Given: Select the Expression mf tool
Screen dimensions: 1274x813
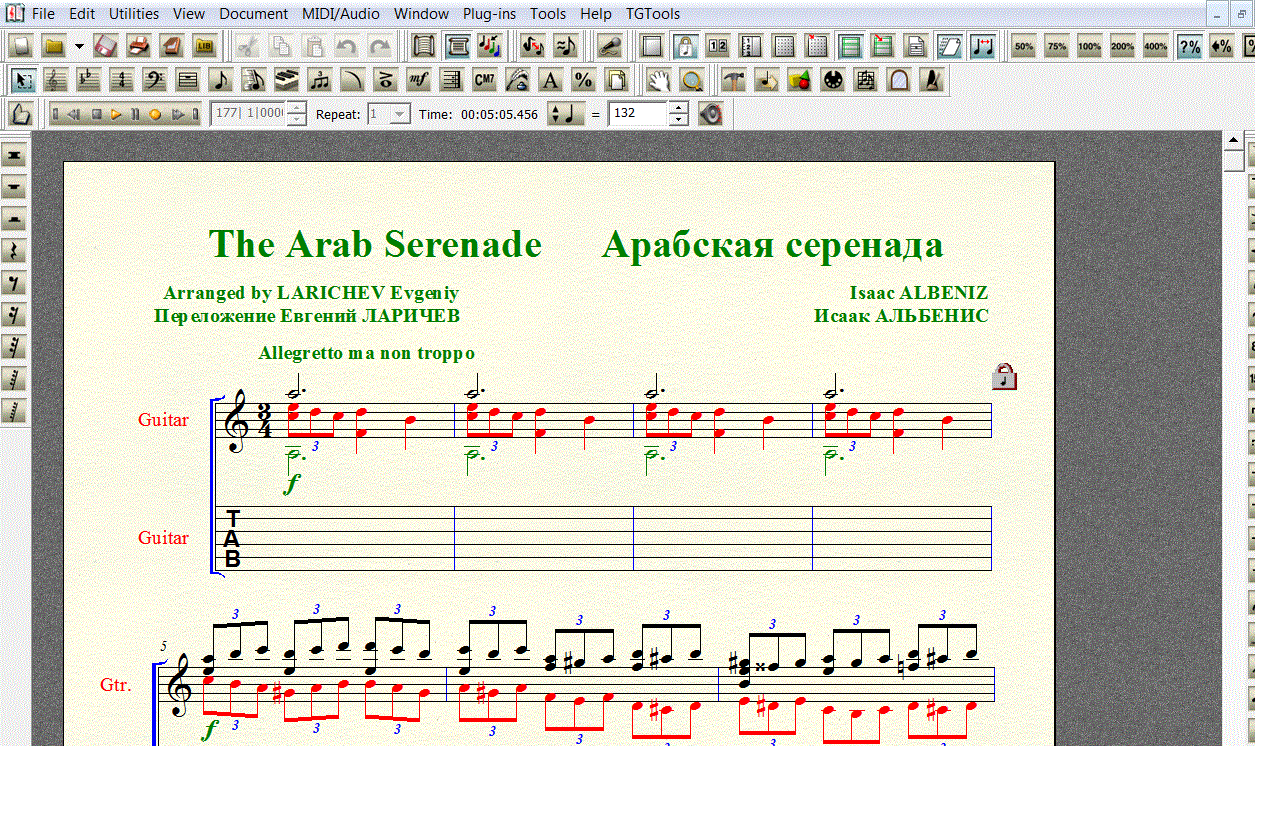Looking at the screenshot, I should (419, 80).
